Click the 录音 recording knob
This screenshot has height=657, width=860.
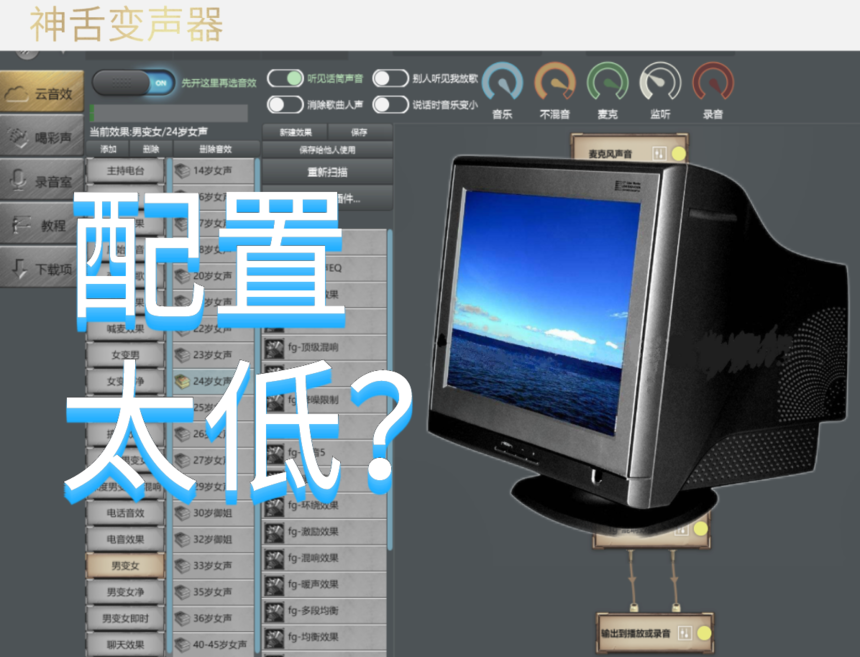(712, 82)
